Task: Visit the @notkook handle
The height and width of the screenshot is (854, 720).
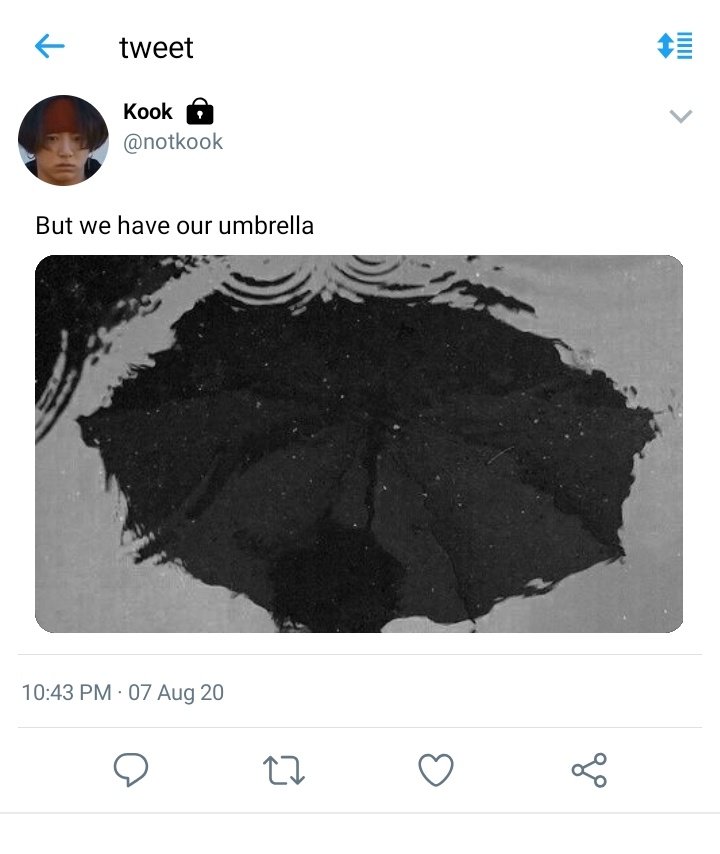Action: click(x=173, y=142)
